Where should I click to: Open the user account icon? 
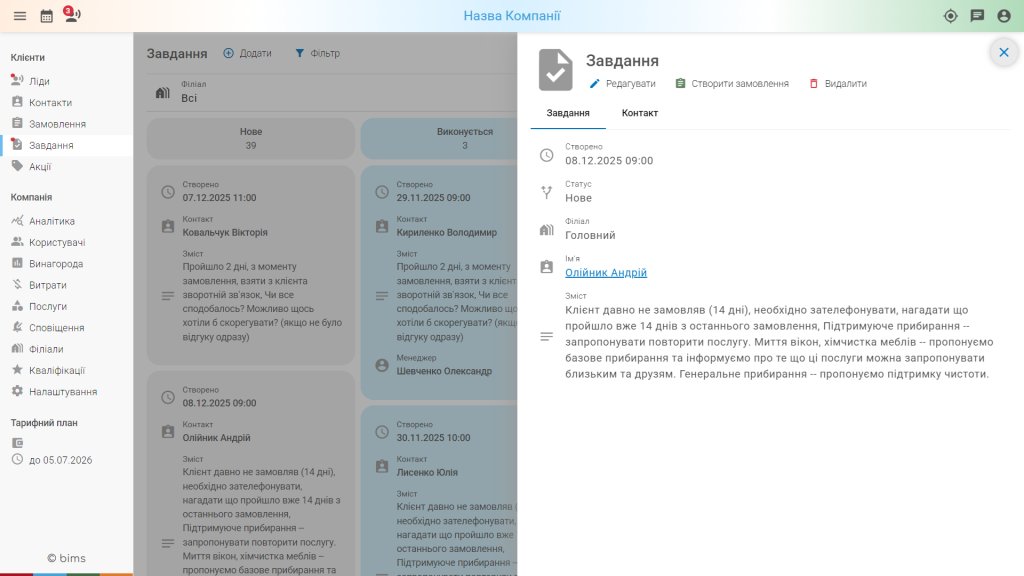click(x=1004, y=16)
